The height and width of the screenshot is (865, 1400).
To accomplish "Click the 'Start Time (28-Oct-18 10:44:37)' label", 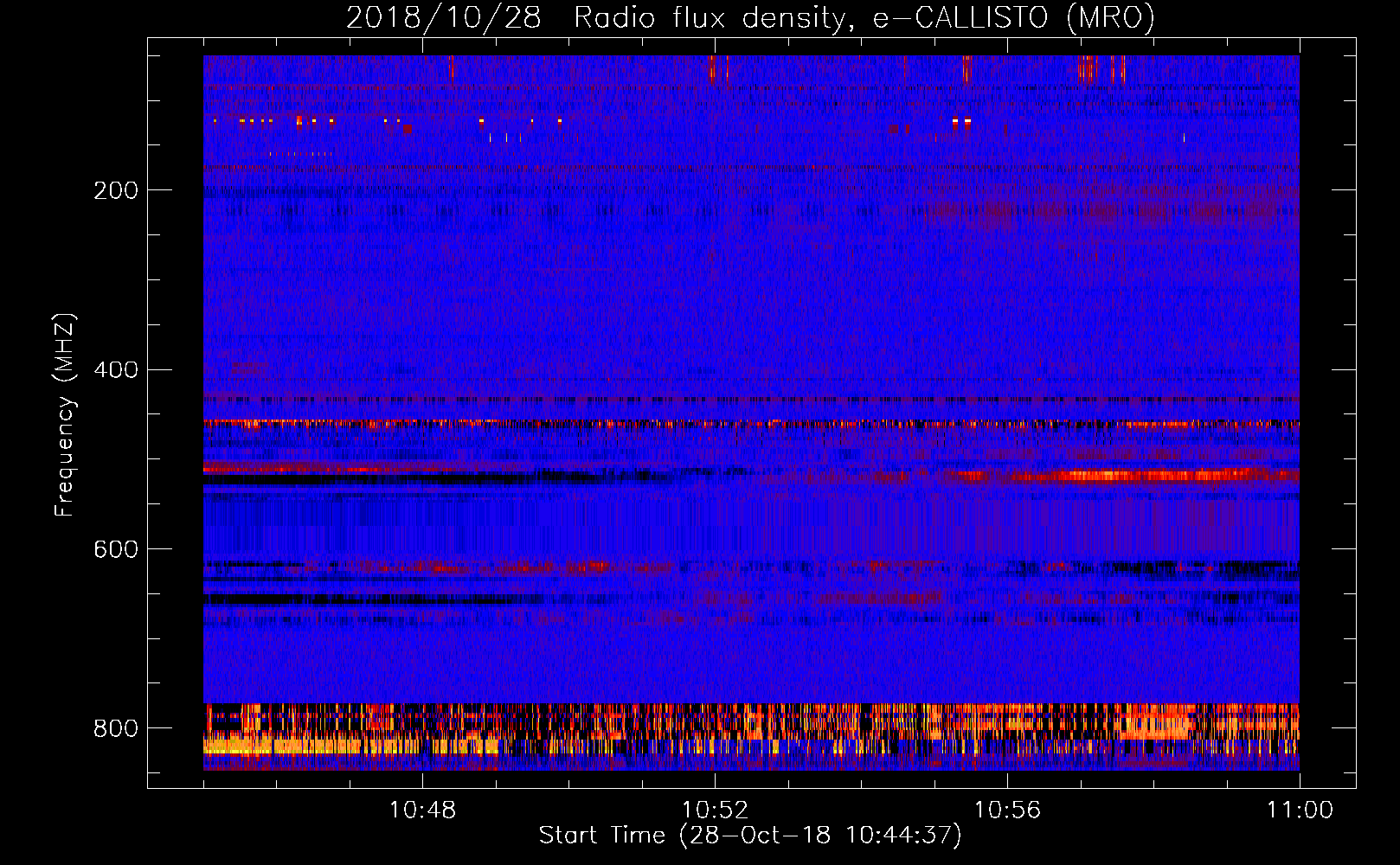I will 750,836.
